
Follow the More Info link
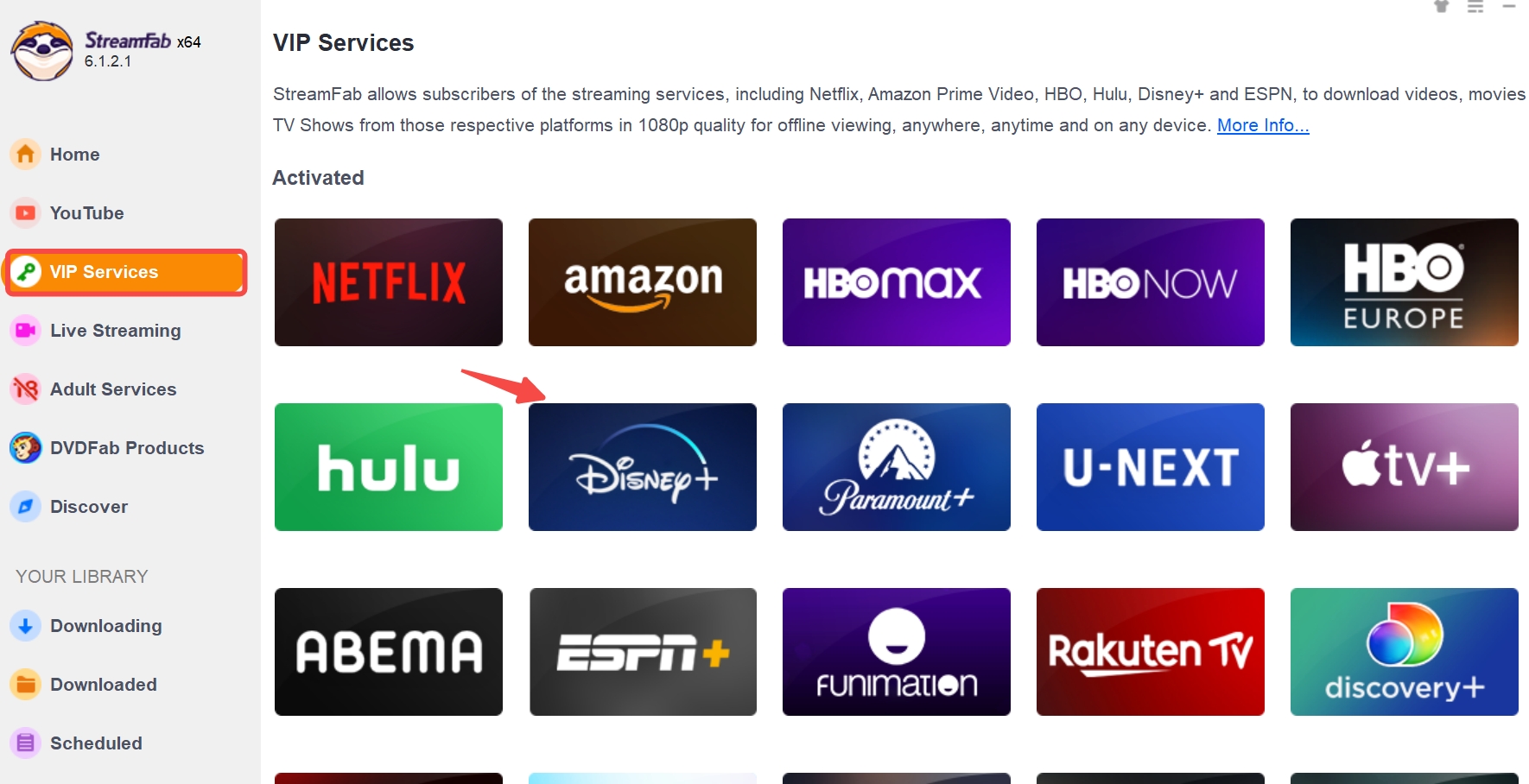click(1263, 125)
